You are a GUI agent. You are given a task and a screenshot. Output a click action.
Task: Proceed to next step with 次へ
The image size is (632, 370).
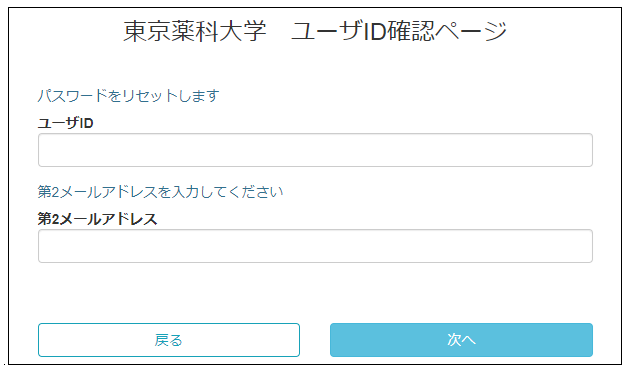(461, 340)
